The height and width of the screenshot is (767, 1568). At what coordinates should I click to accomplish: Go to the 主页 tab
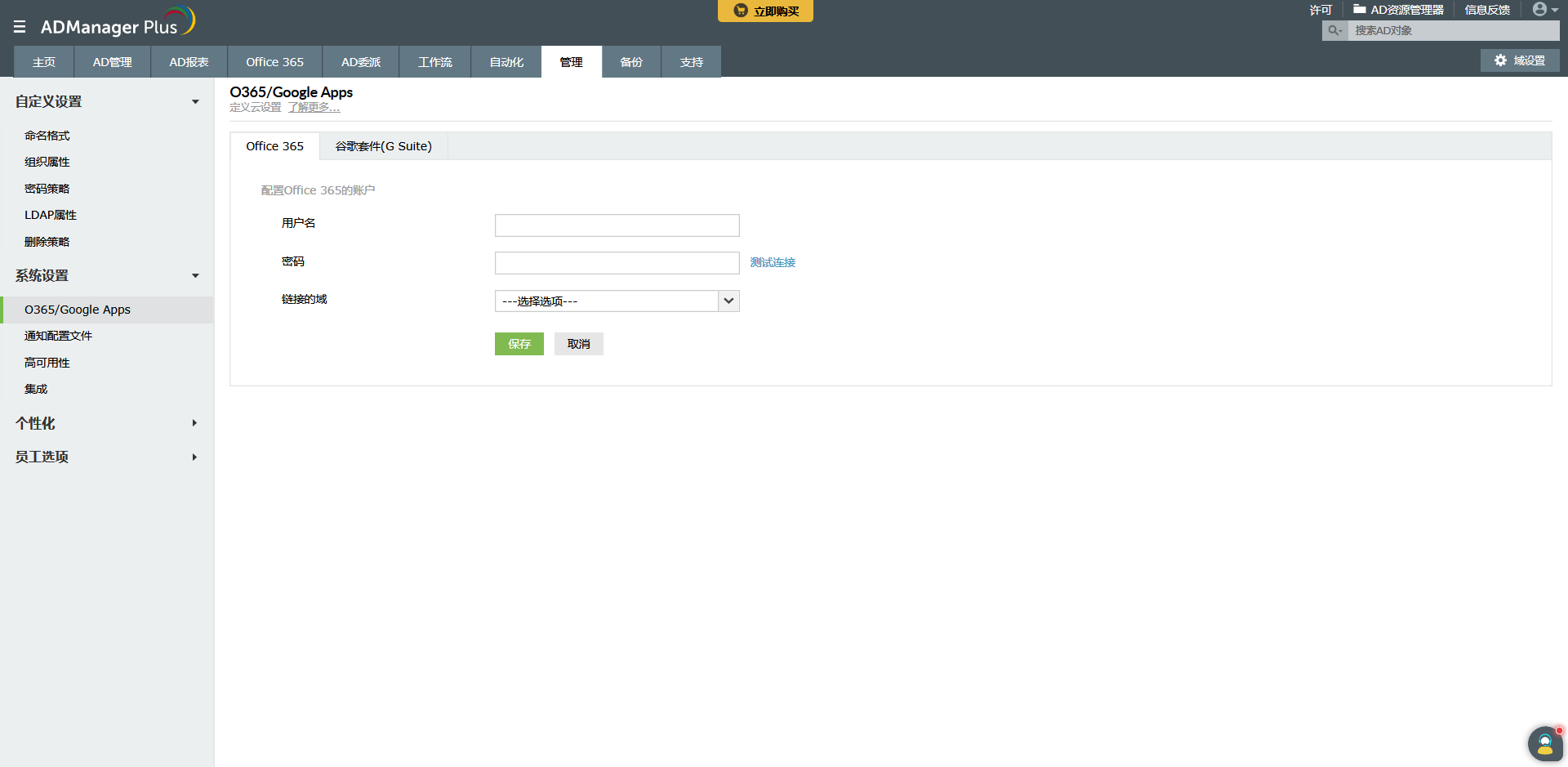pos(44,62)
